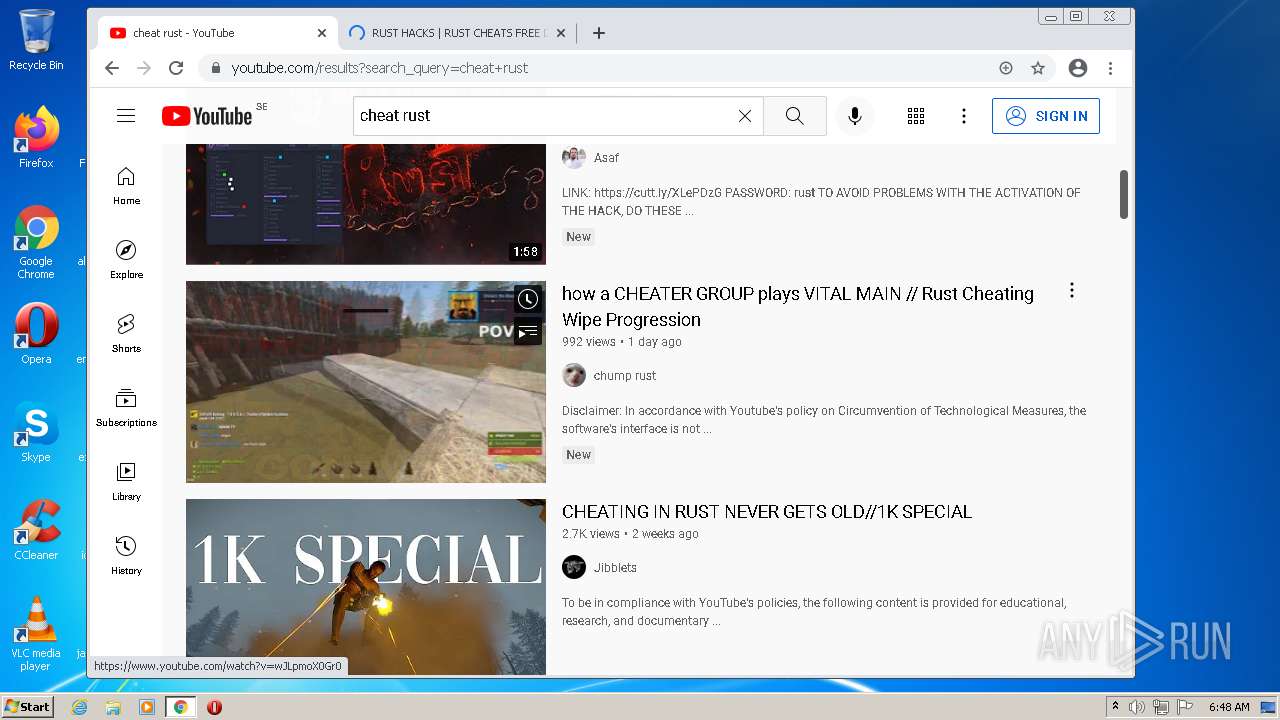
Task: Click the 992 views • 1 day ago text
Action: pos(621,342)
